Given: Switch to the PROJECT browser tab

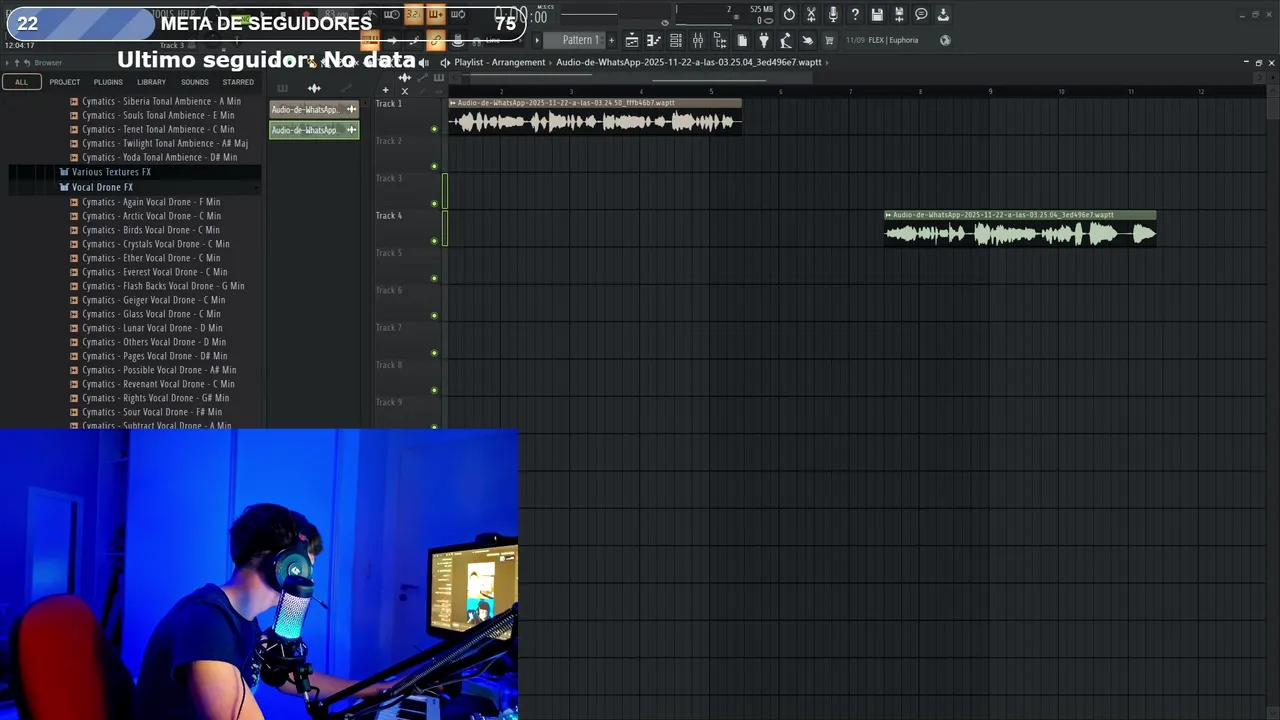Looking at the screenshot, I should 65,82.
